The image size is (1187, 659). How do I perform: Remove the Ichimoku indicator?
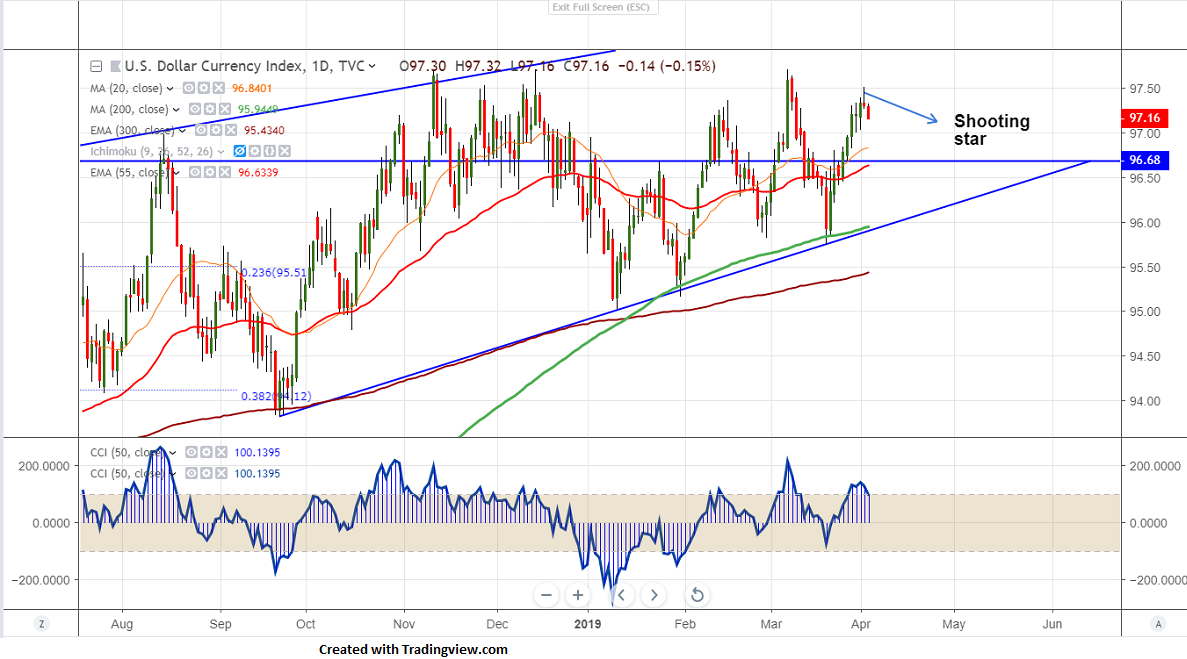pos(285,151)
